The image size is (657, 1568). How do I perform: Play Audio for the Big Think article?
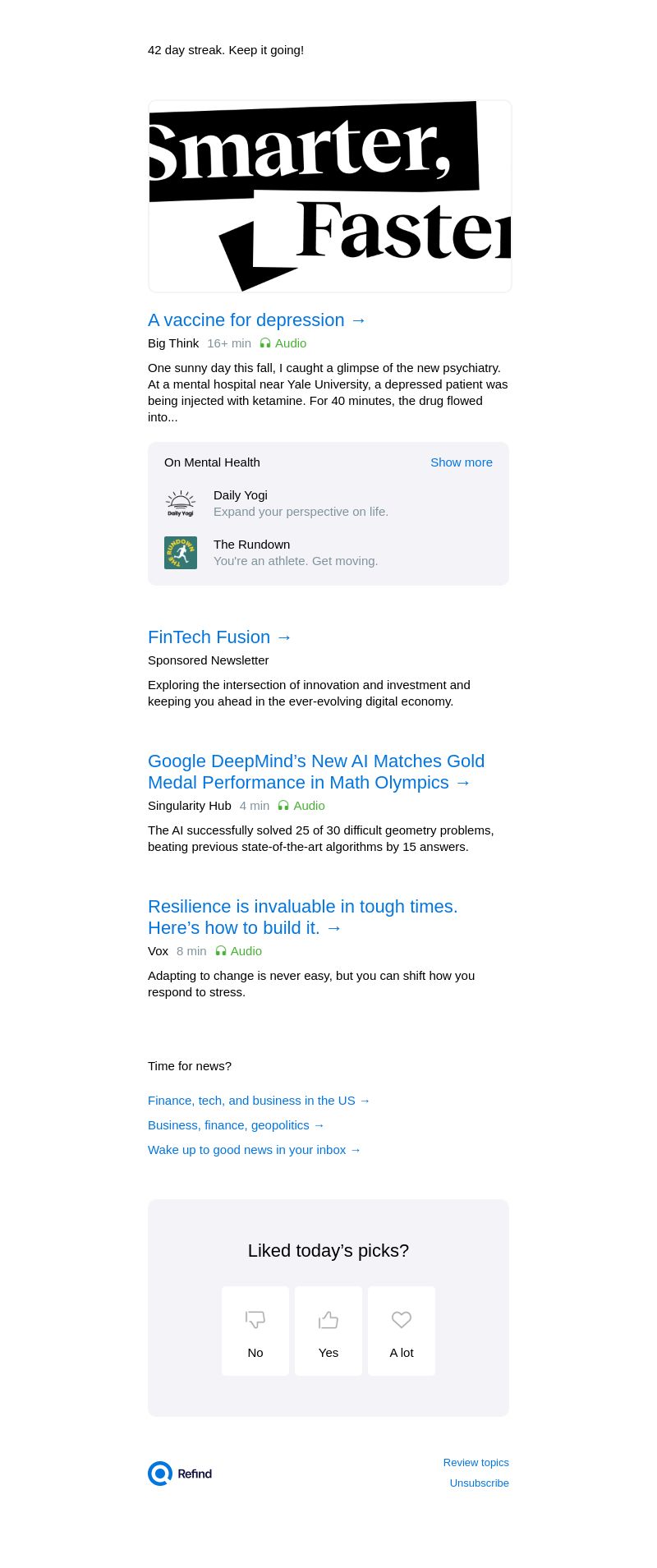pyautogui.click(x=283, y=343)
